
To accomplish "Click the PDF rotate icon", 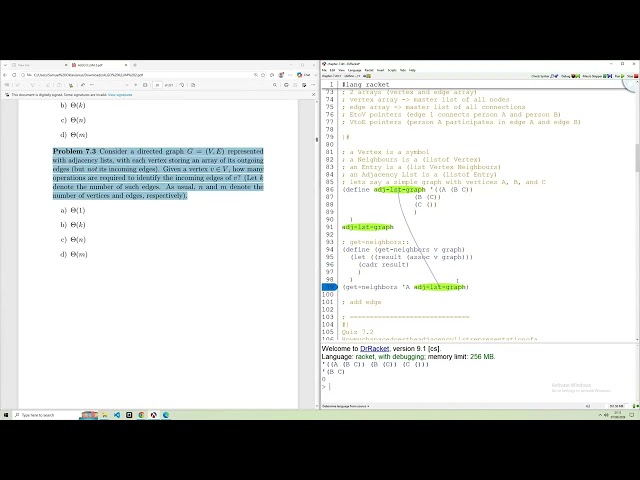I will tap(182, 85).
